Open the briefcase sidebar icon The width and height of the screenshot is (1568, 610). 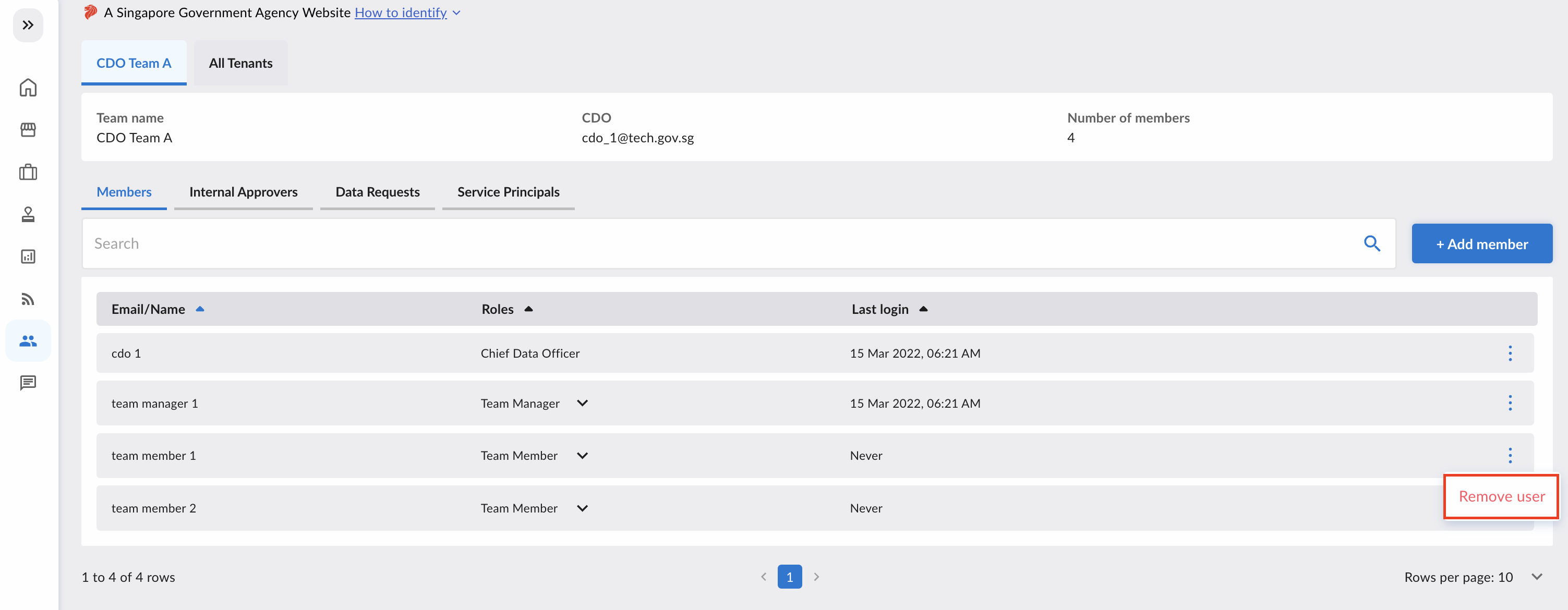click(28, 172)
